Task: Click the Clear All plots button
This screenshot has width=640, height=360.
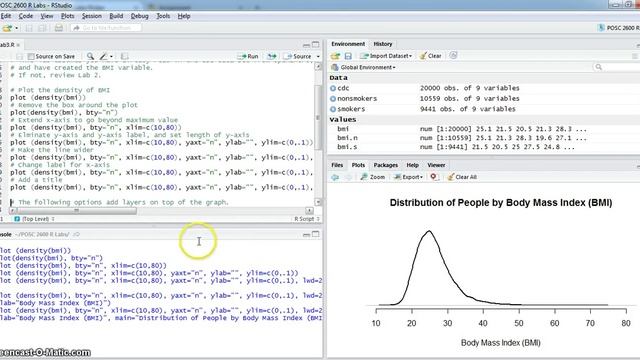Action: point(462,177)
